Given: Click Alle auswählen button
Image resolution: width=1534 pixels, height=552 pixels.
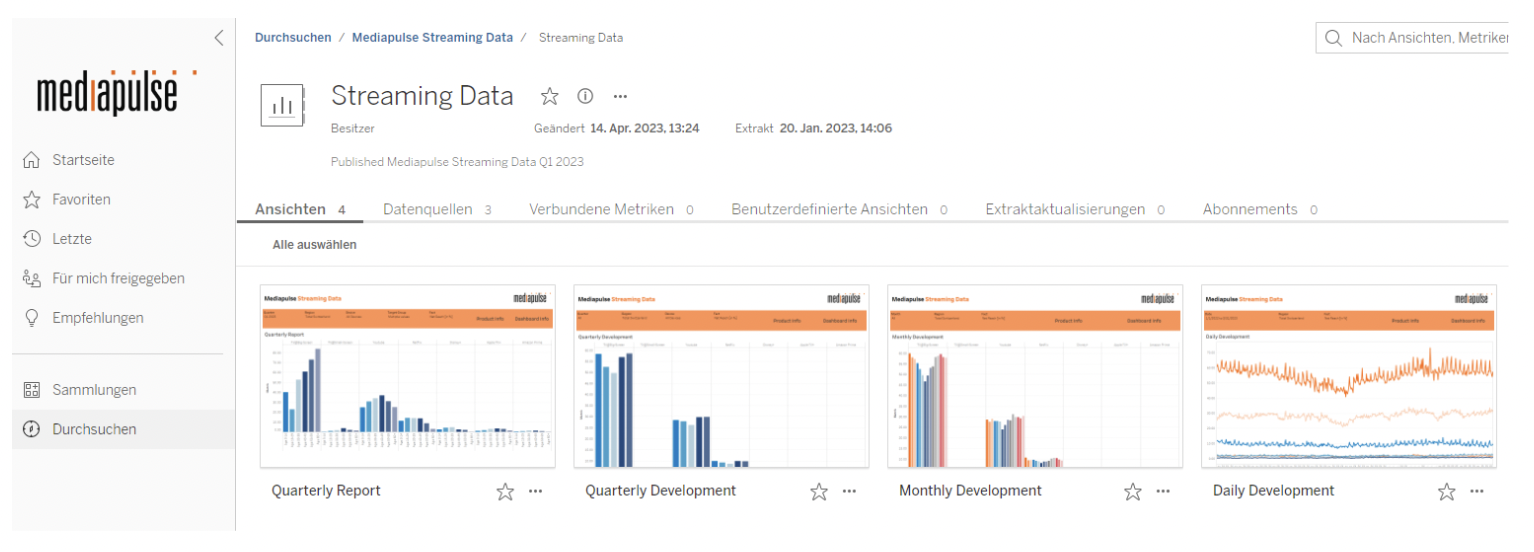Looking at the screenshot, I should (x=314, y=245).
